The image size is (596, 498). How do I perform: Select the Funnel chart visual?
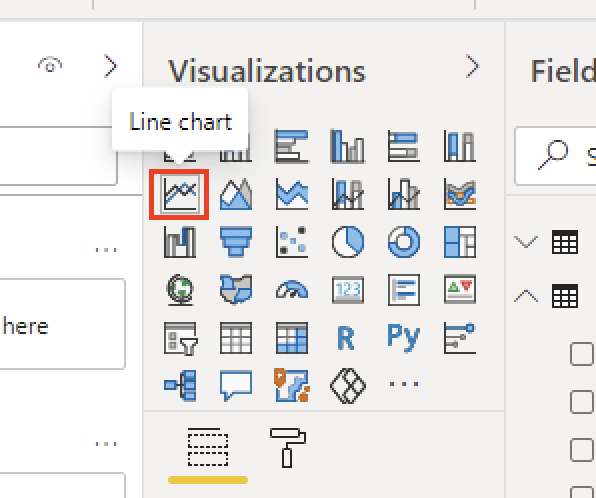(x=236, y=242)
